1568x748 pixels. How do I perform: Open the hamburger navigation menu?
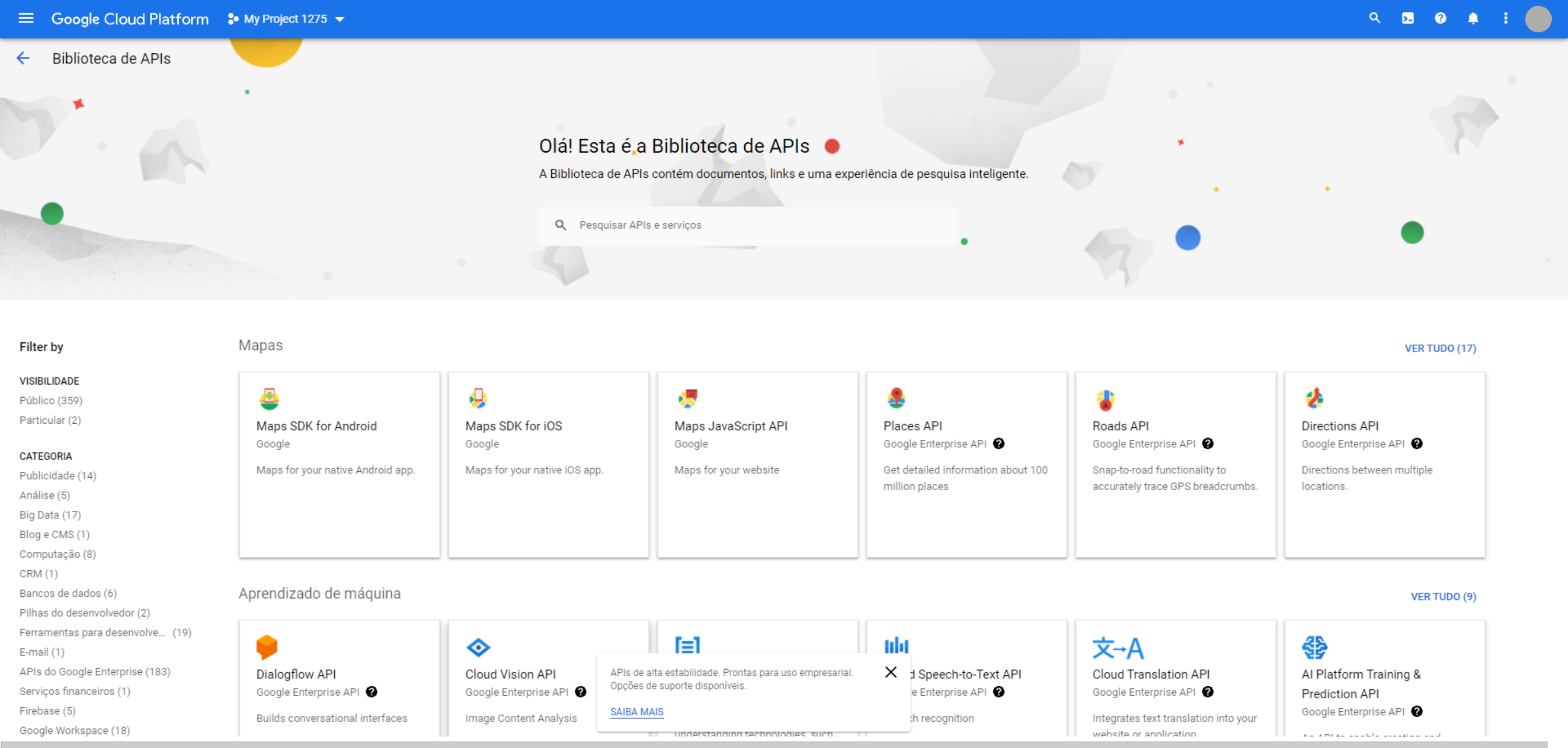26,18
